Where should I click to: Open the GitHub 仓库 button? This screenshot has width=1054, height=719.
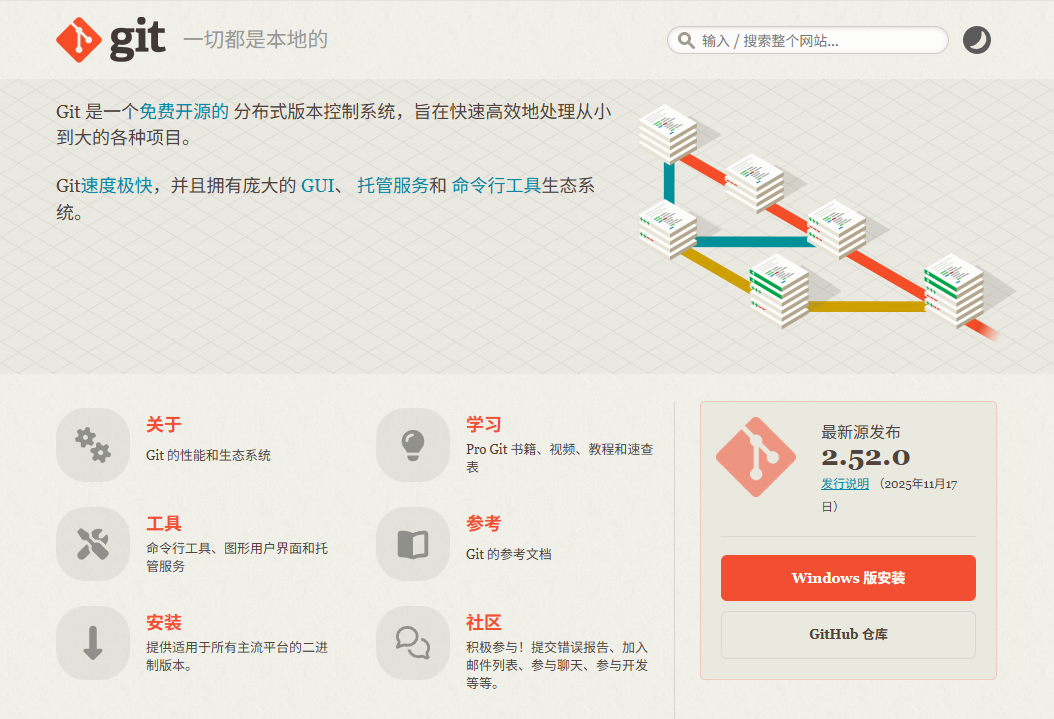coord(848,634)
